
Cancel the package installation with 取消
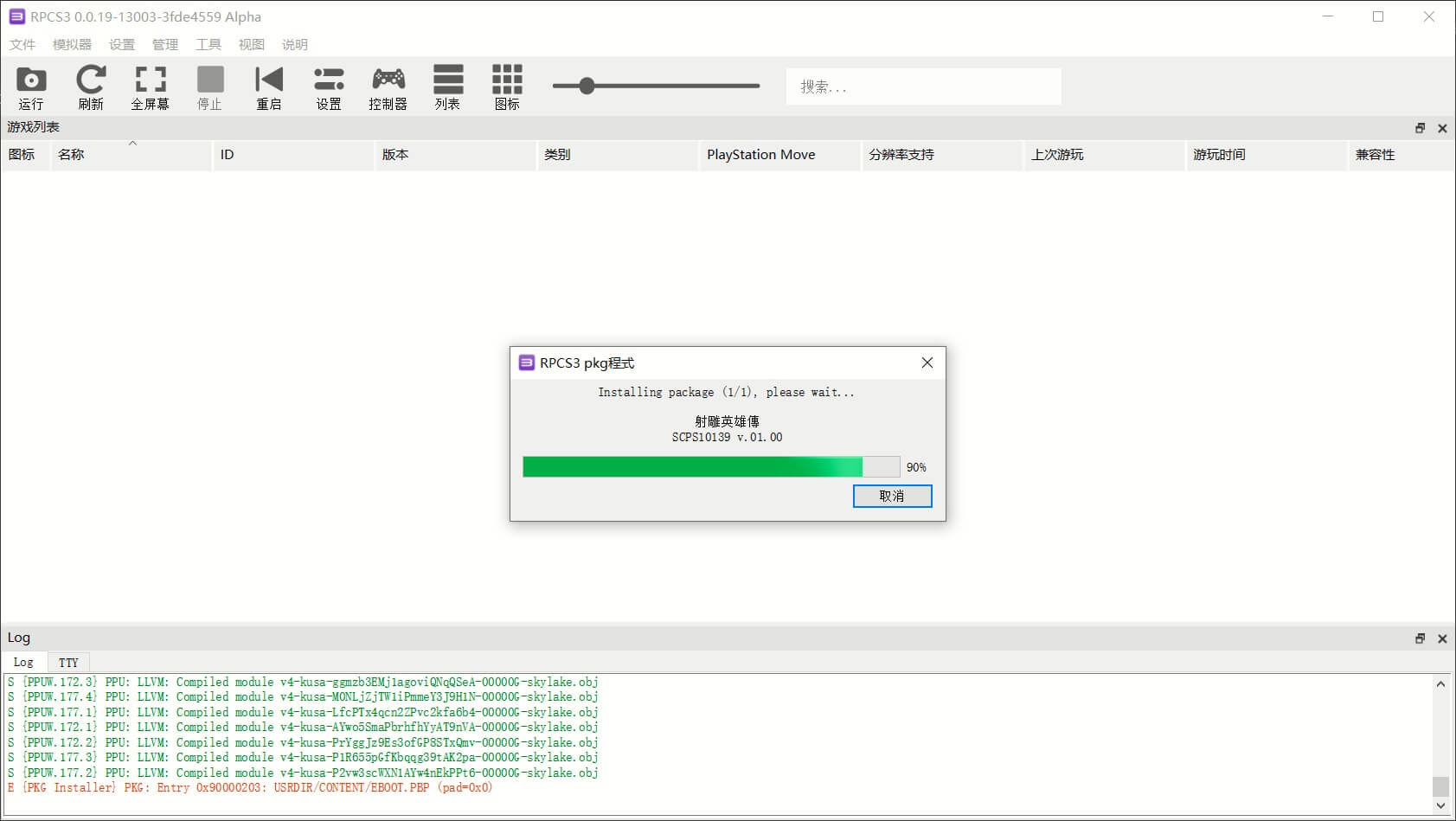pos(892,496)
